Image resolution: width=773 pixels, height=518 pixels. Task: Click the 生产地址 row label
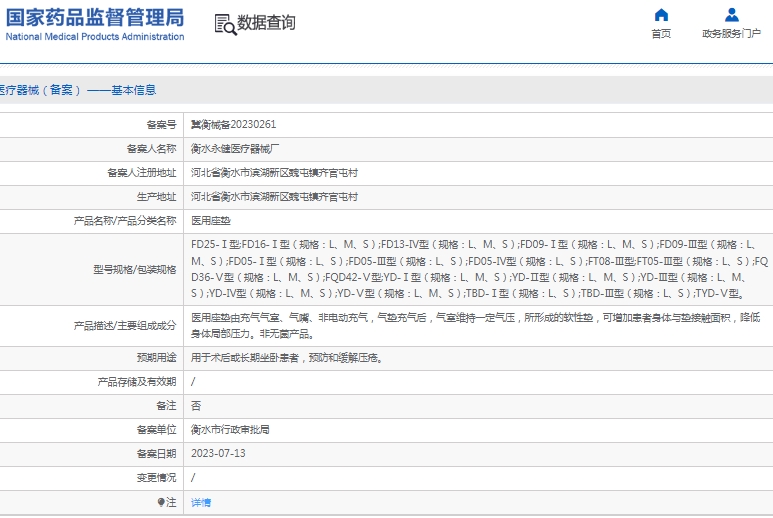(156, 197)
